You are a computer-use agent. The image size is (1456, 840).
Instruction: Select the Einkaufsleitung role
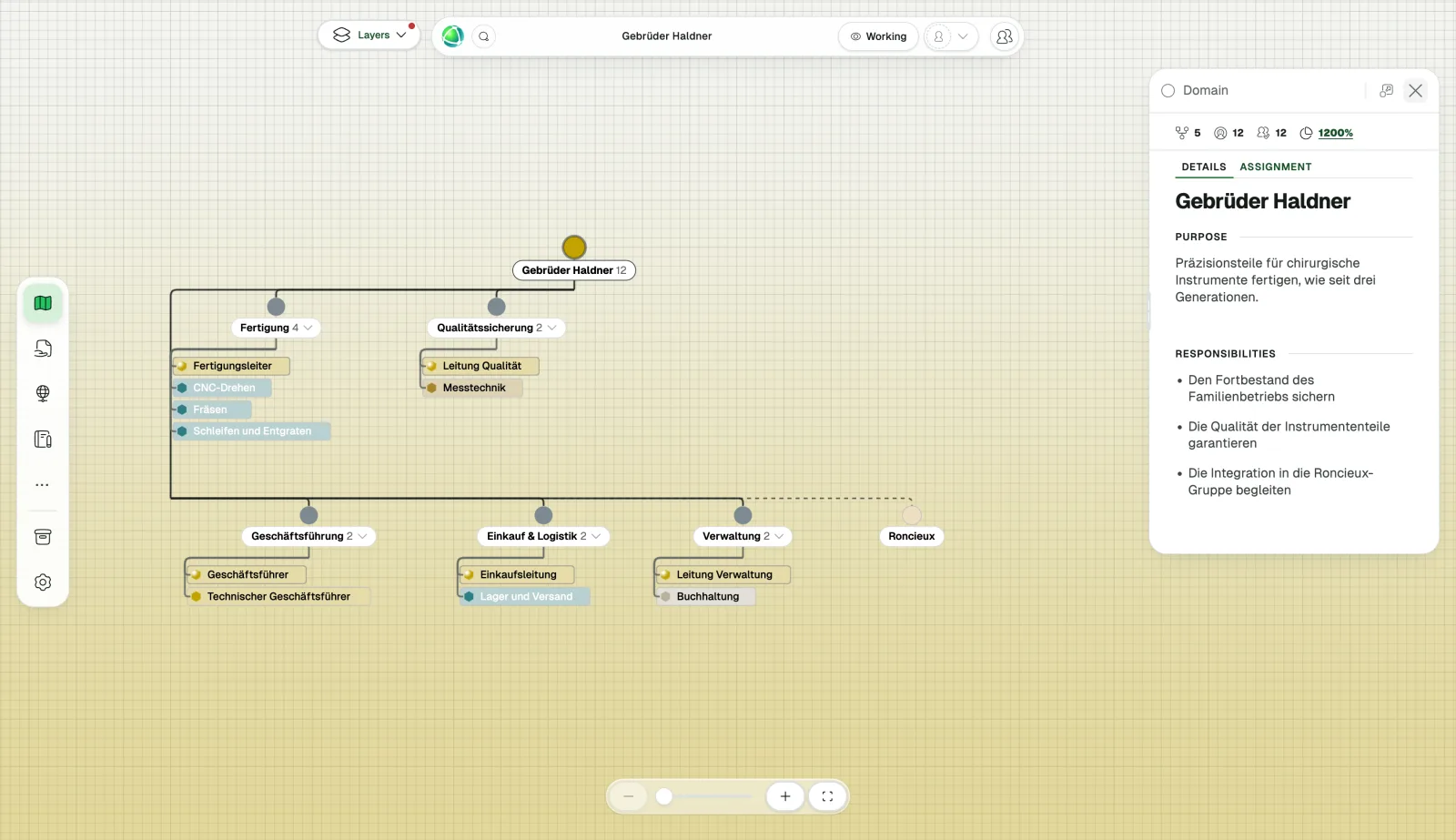(x=517, y=574)
